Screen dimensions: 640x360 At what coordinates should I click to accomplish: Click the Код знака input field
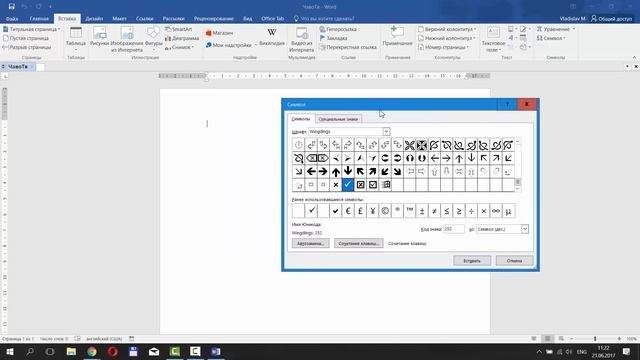click(x=454, y=229)
